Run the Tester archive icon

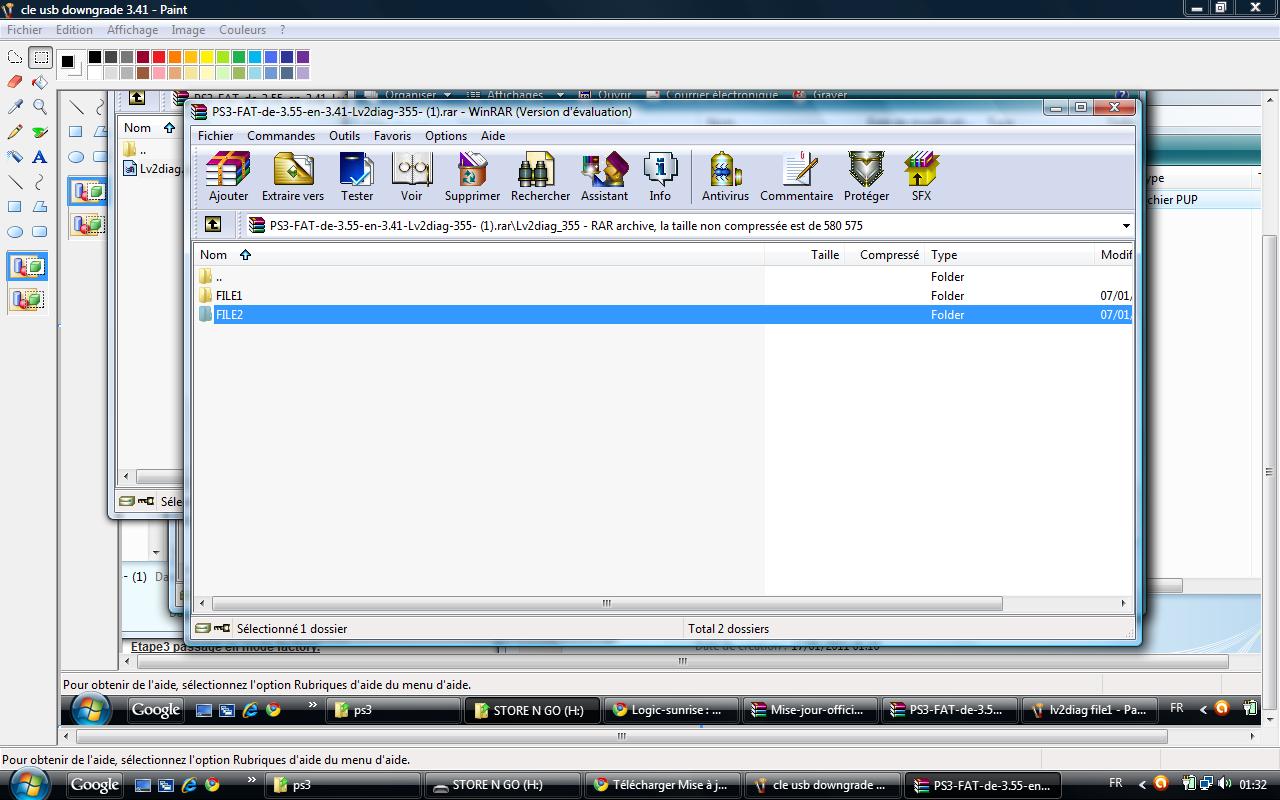coord(357,177)
